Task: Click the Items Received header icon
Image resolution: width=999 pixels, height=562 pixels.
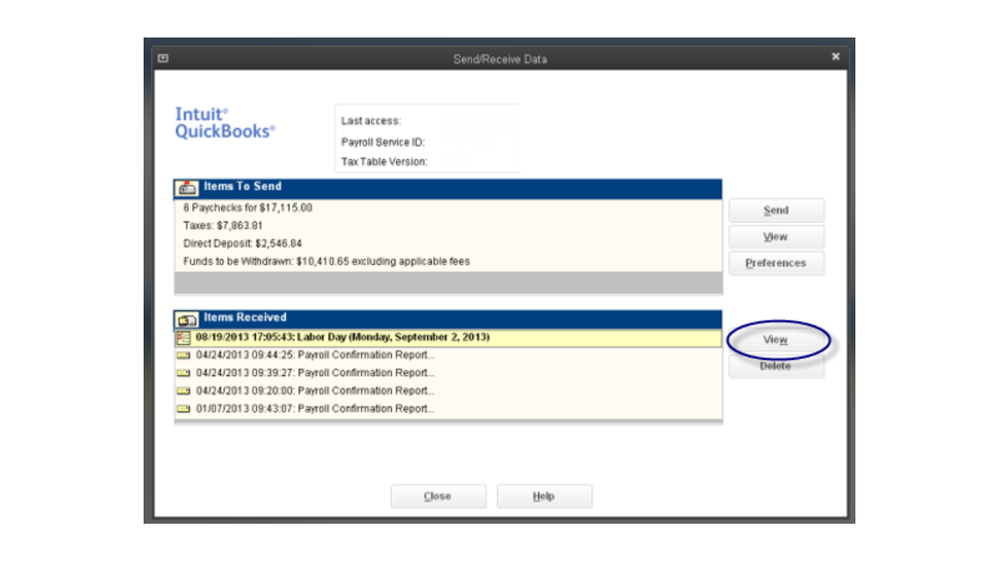Action: [187, 319]
